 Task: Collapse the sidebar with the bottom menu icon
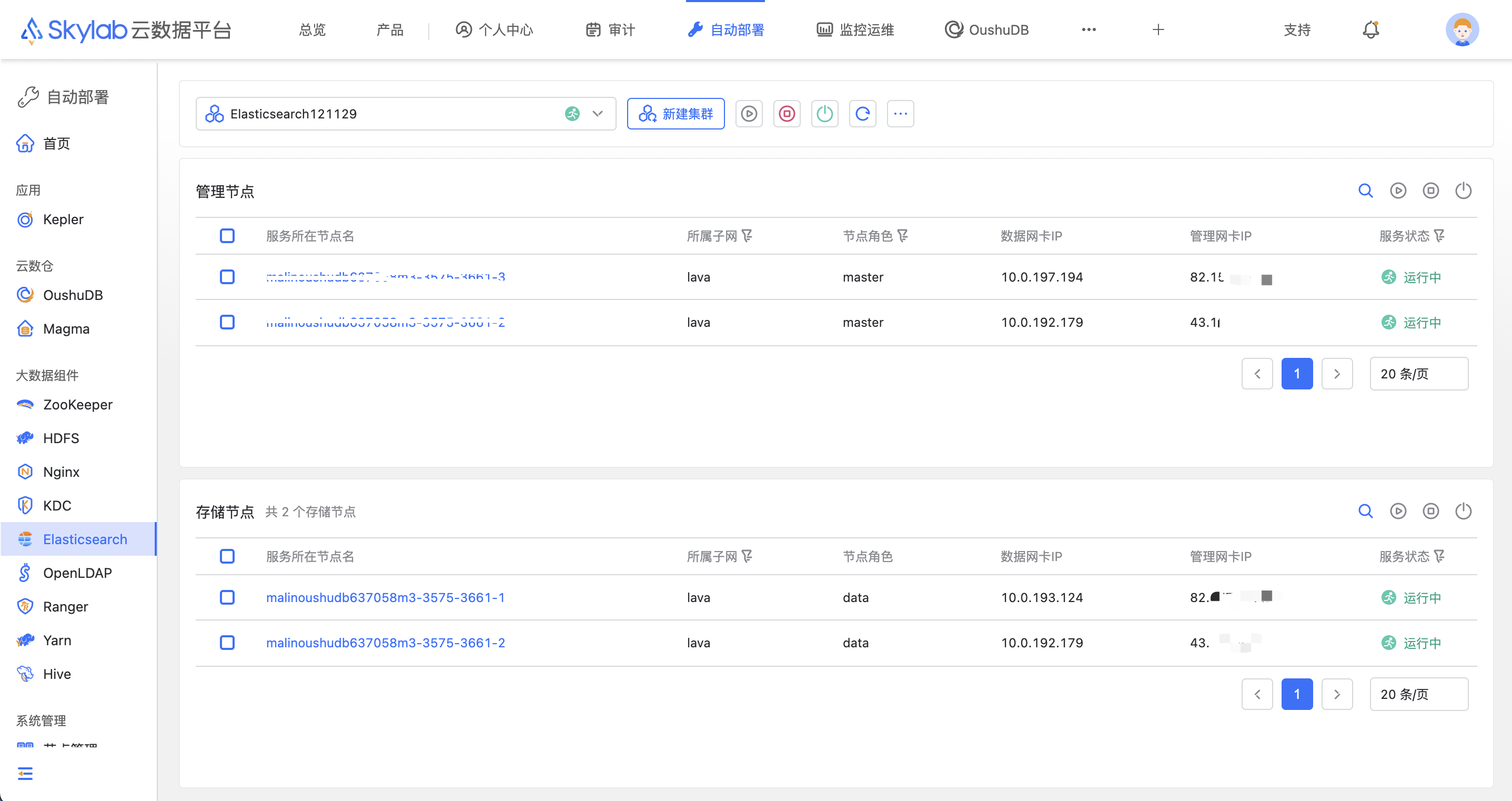pyautogui.click(x=25, y=774)
